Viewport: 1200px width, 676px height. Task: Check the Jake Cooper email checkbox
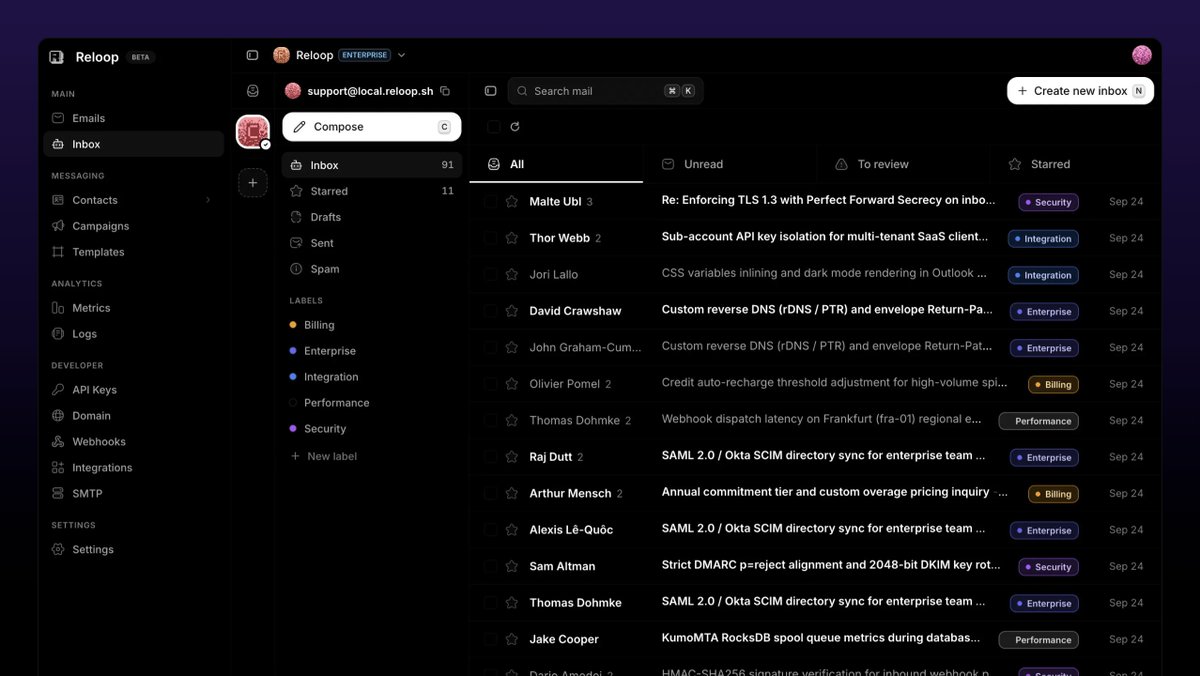click(490, 639)
